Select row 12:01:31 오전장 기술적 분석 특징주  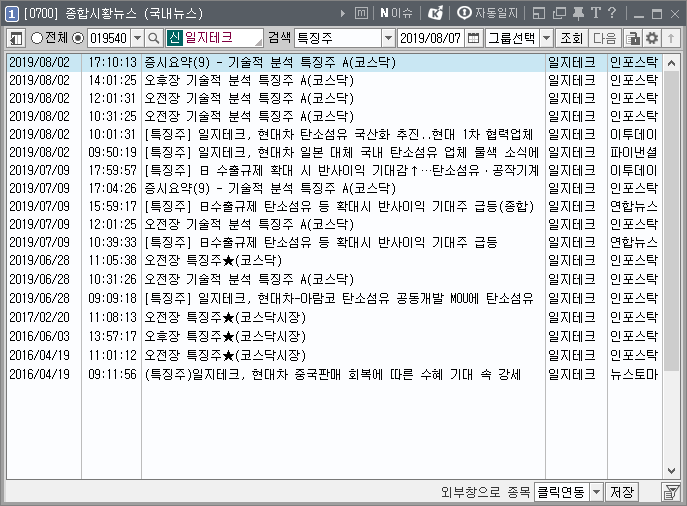pos(334,99)
